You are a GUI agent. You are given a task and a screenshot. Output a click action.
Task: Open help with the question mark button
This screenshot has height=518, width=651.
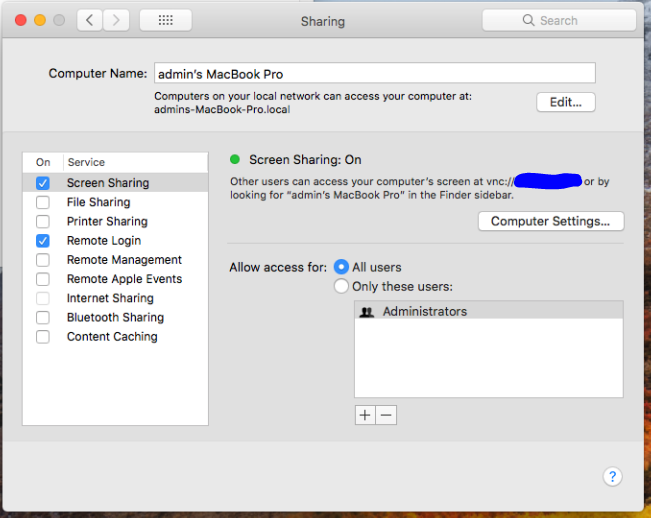tap(612, 476)
